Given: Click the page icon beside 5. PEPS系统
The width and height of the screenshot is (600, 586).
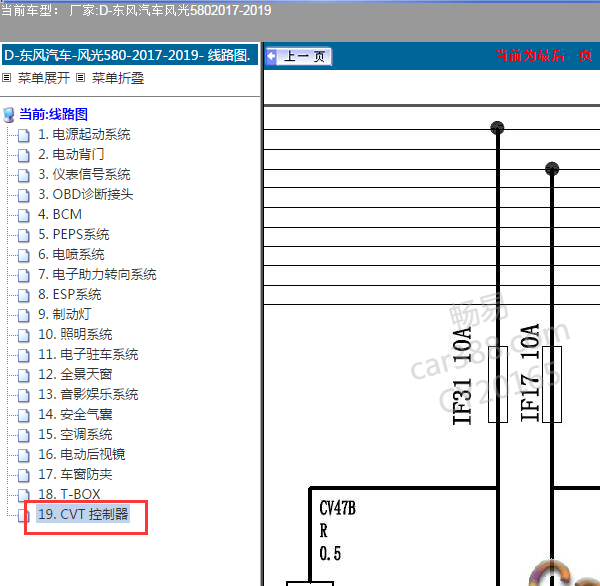Looking at the screenshot, I should point(24,235).
